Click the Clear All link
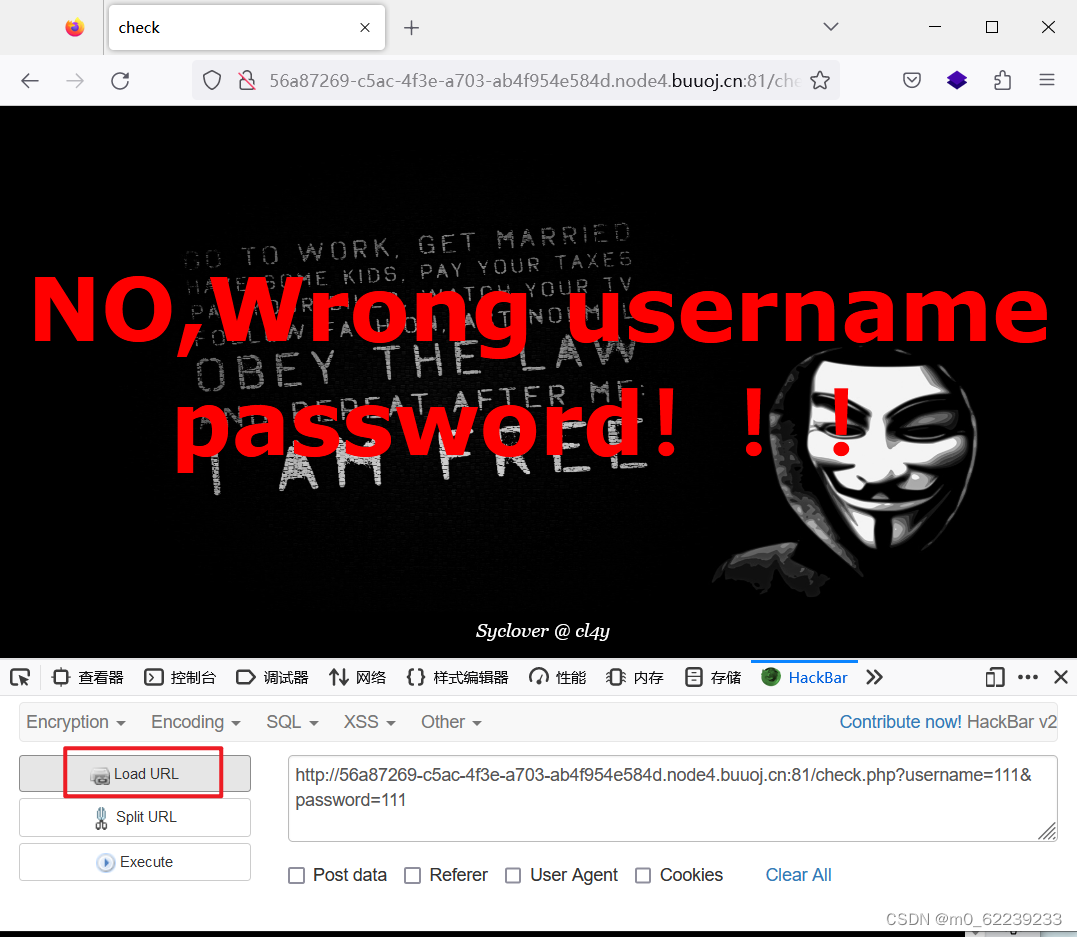Screen dimensions: 1077x937 pos(798,875)
